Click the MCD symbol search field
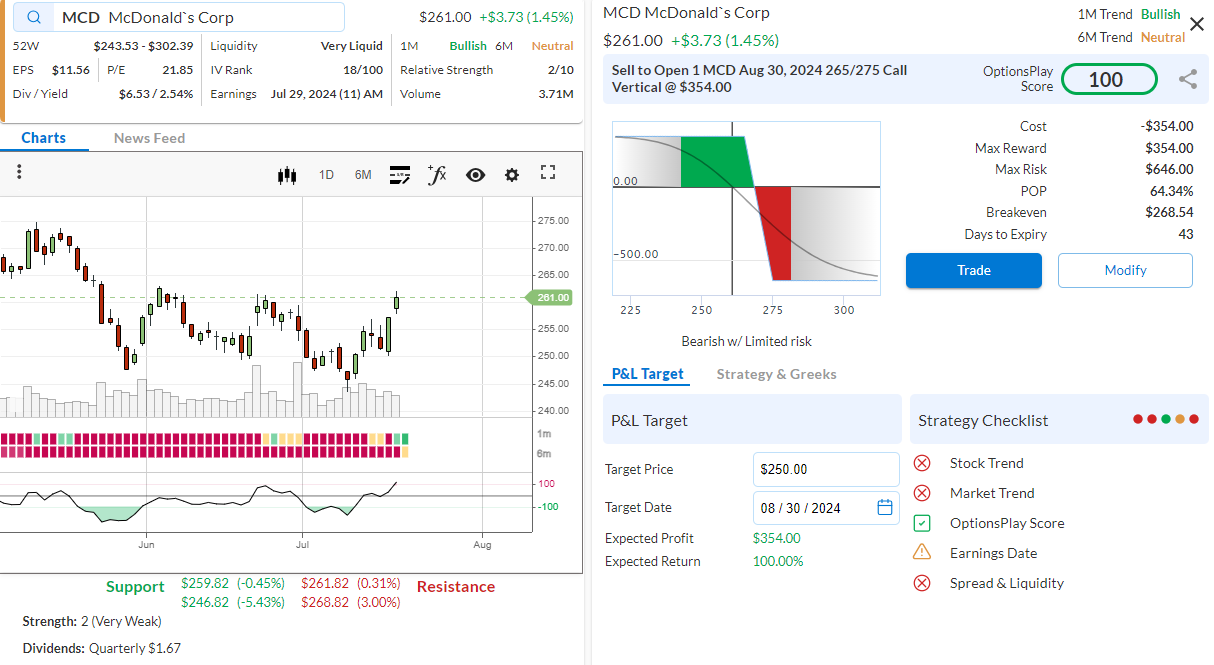 181,17
